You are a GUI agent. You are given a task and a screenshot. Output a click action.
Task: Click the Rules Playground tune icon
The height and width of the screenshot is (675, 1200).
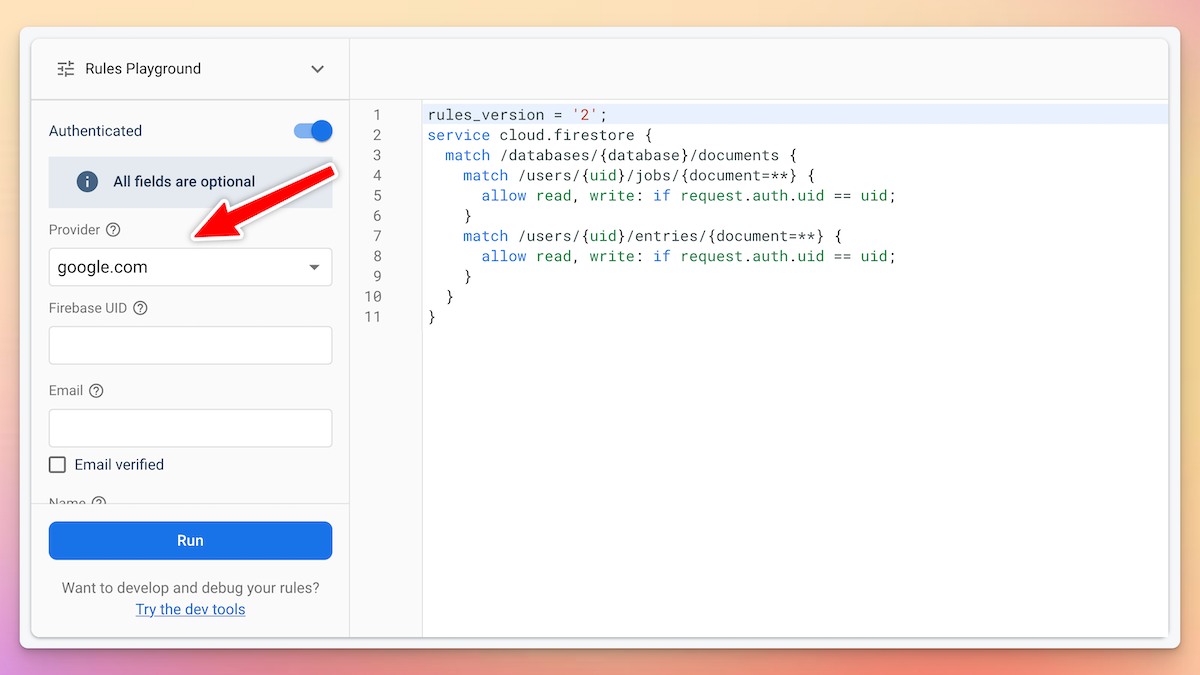pyautogui.click(x=66, y=69)
